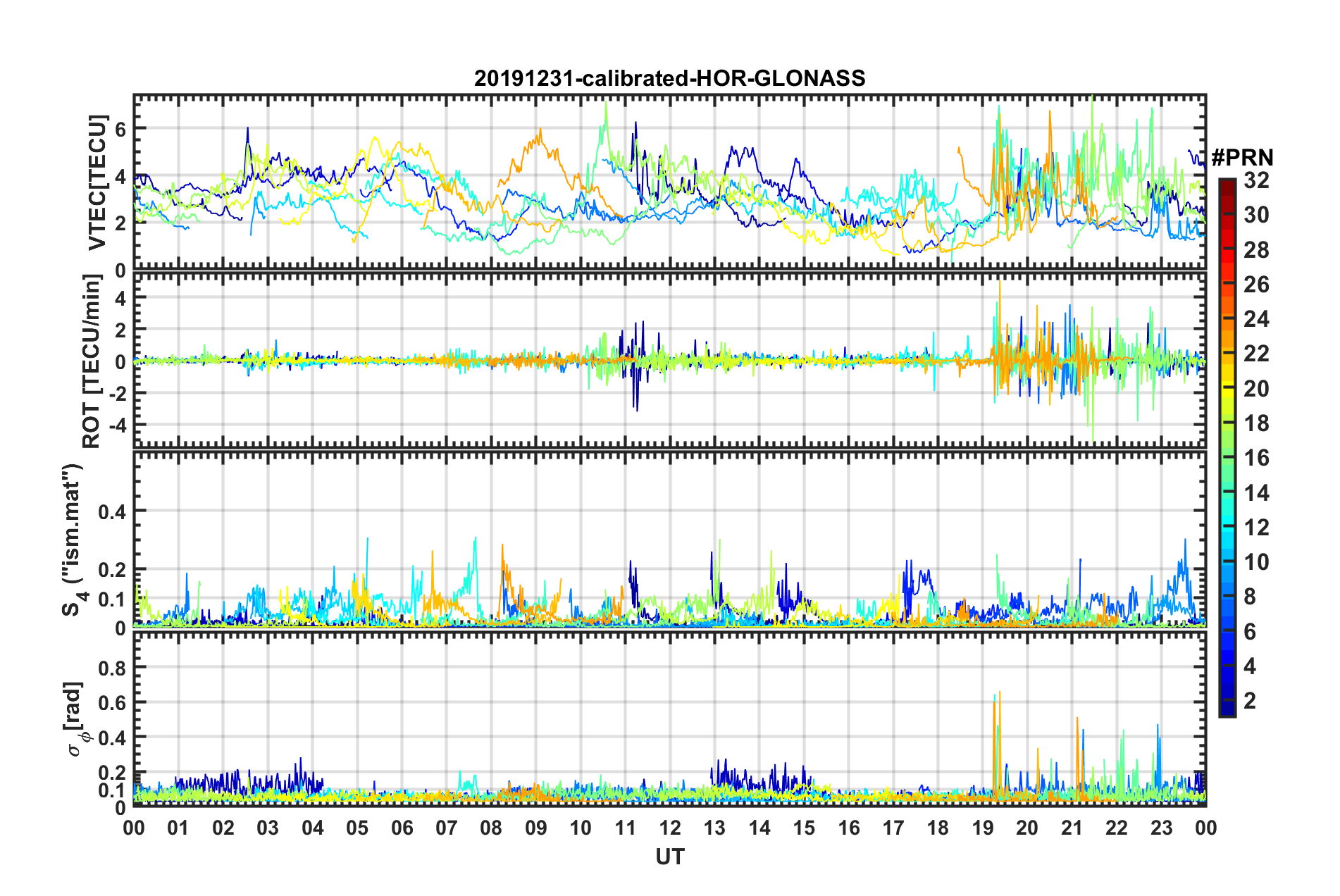
Task: Click the plot title 20191231-calibrated-HOR-GLONASS
Action: 669,78
